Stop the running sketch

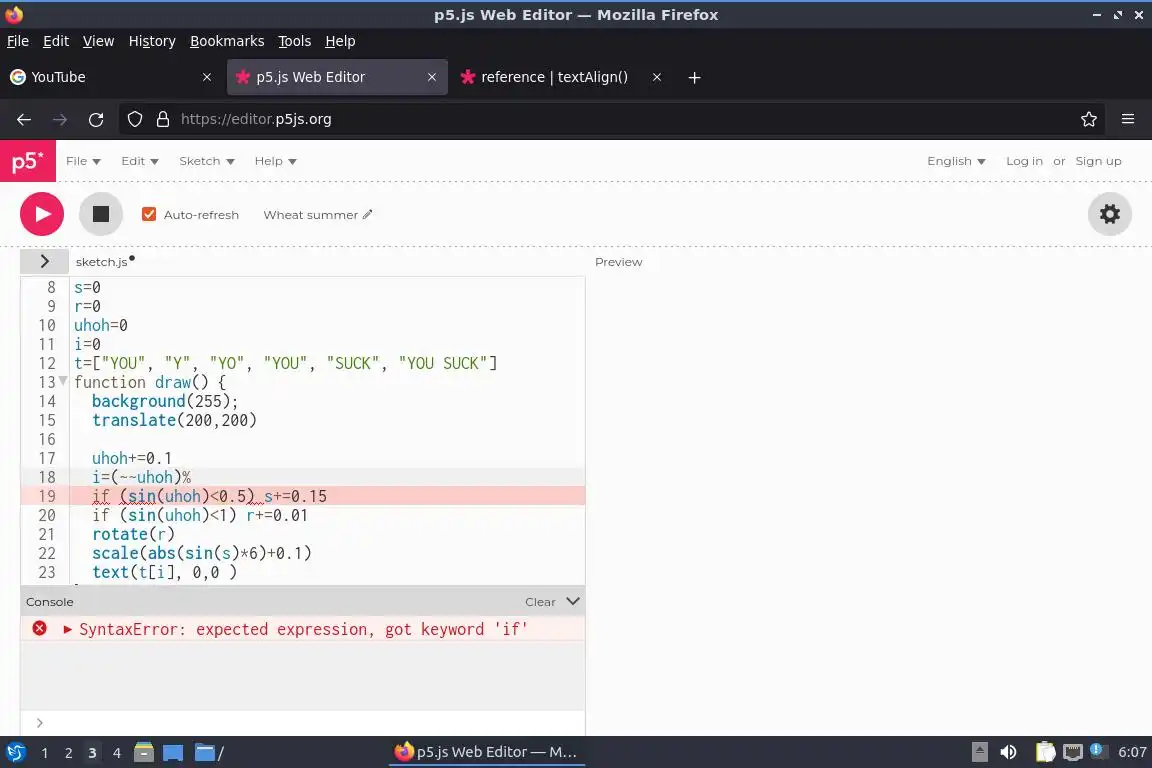[101, 214]
